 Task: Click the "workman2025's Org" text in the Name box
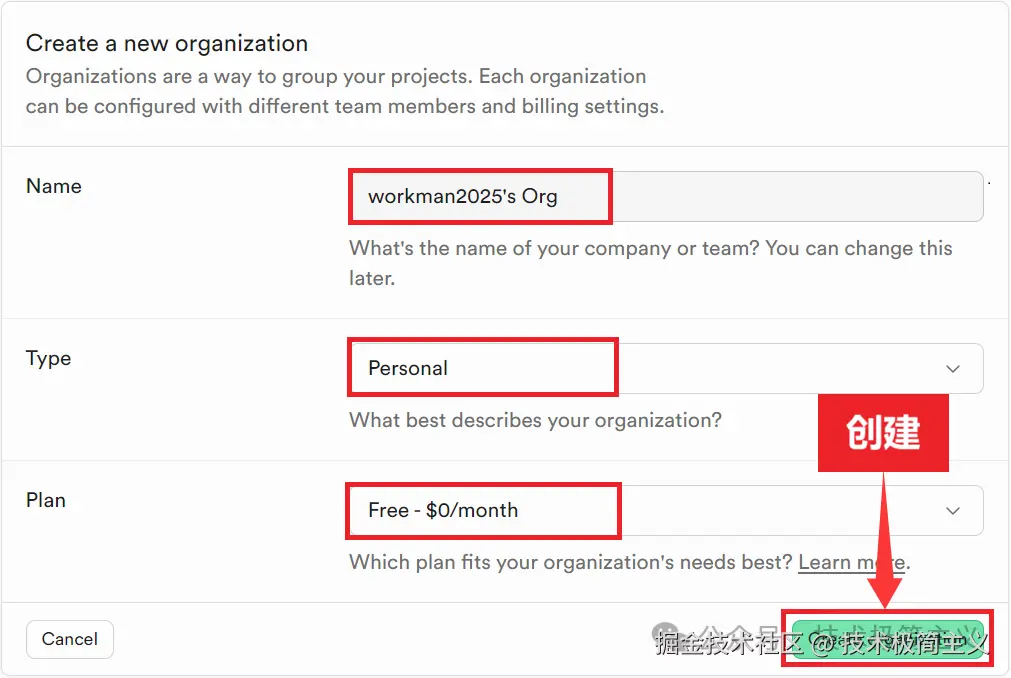click(463, 196)
